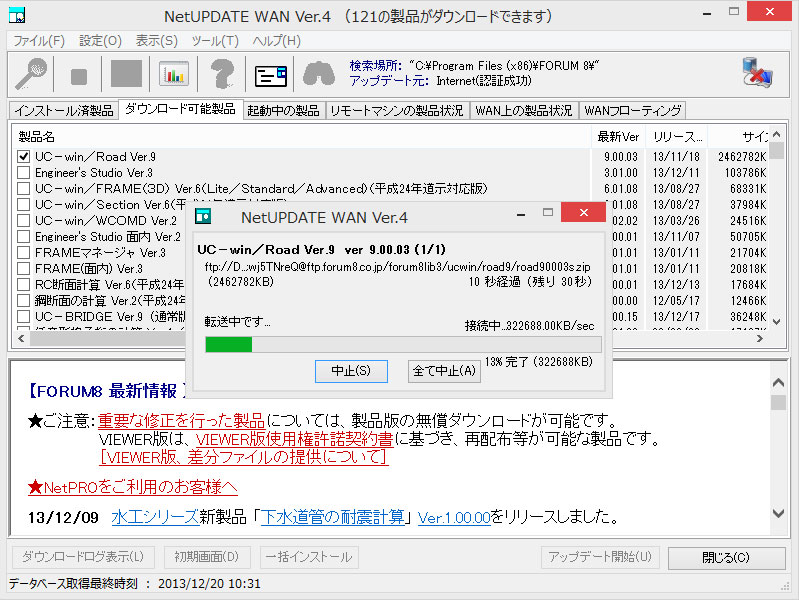Uncheck UC-win/Road Ver.9 checkbox
799x600 pixels.
(x=23, y=156)
